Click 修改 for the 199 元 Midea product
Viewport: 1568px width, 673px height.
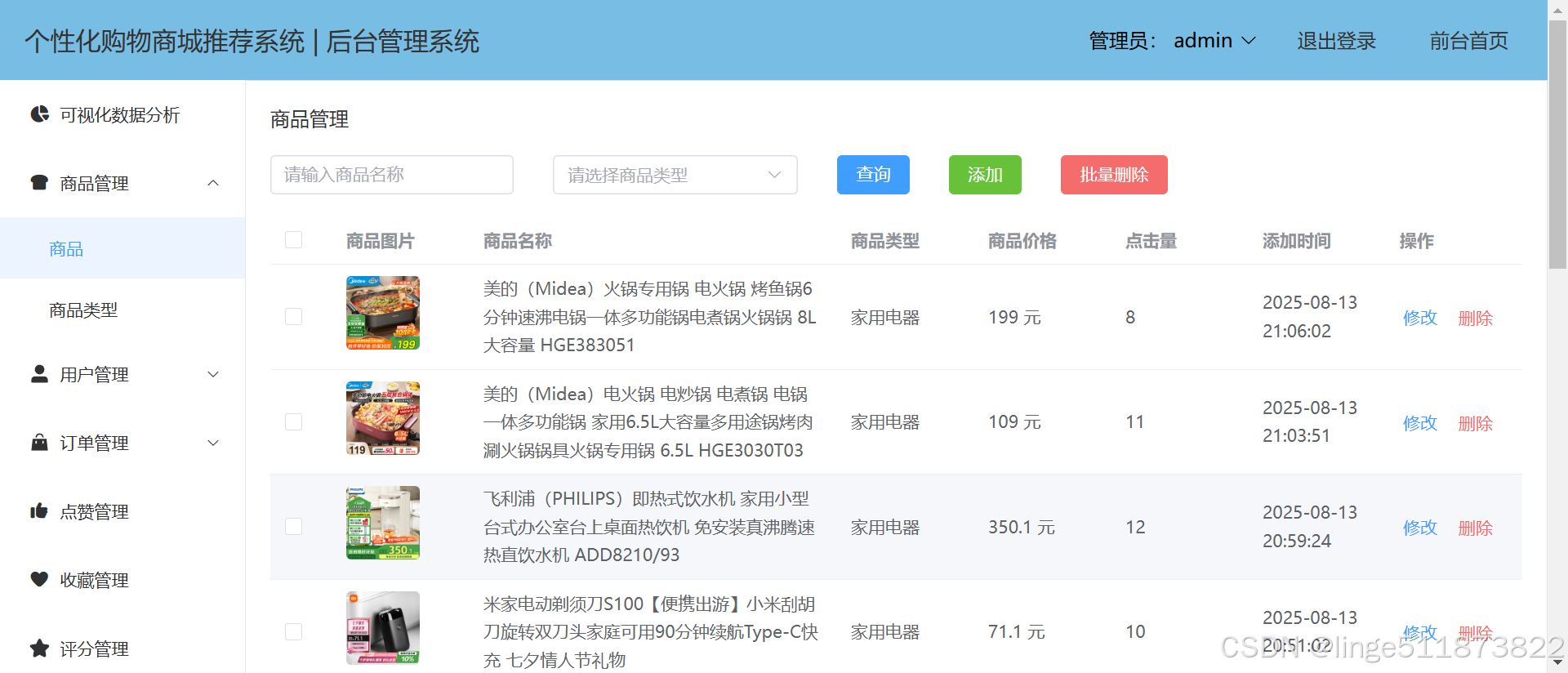[x=1420, y=318]
